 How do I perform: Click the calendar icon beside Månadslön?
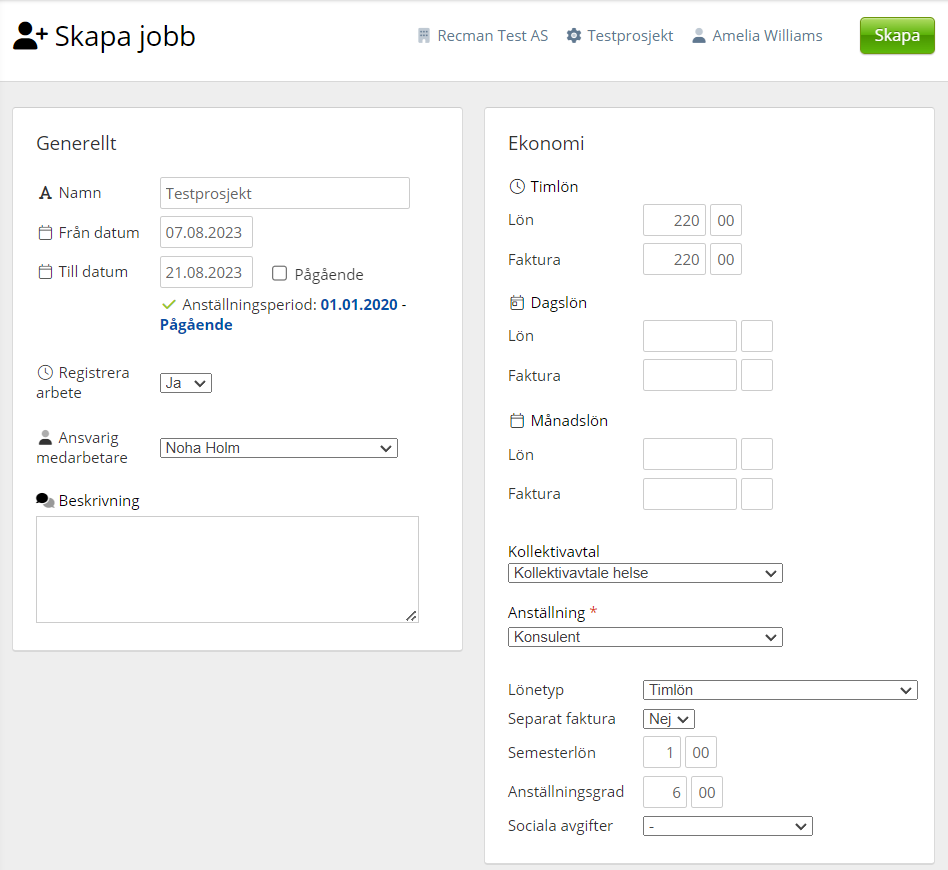(x=517, y=421)
